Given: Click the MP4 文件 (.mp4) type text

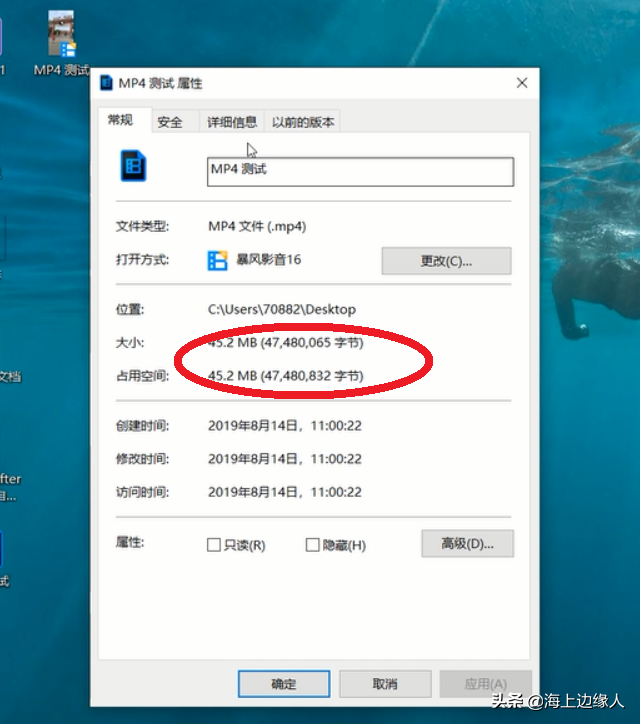Looking at the screenshot, I should [x=257, y=226].
